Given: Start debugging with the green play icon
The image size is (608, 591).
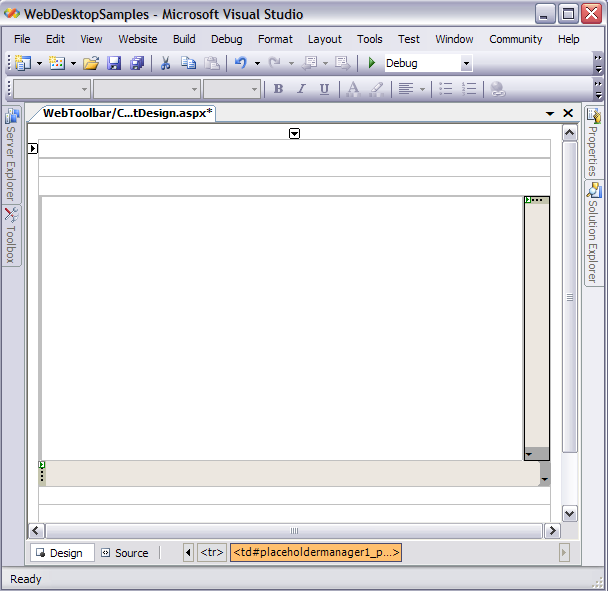Looking at the screenshot, I should click(x=372, y=63).
